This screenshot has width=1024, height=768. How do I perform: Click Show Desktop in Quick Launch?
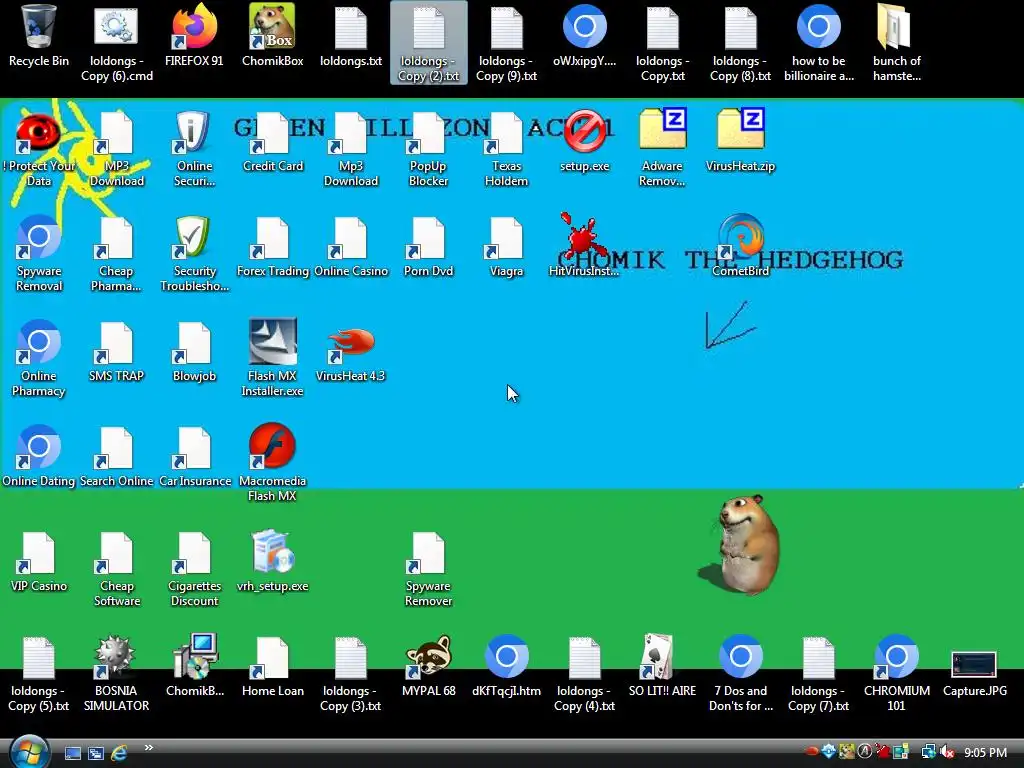(x=72, y=754)
